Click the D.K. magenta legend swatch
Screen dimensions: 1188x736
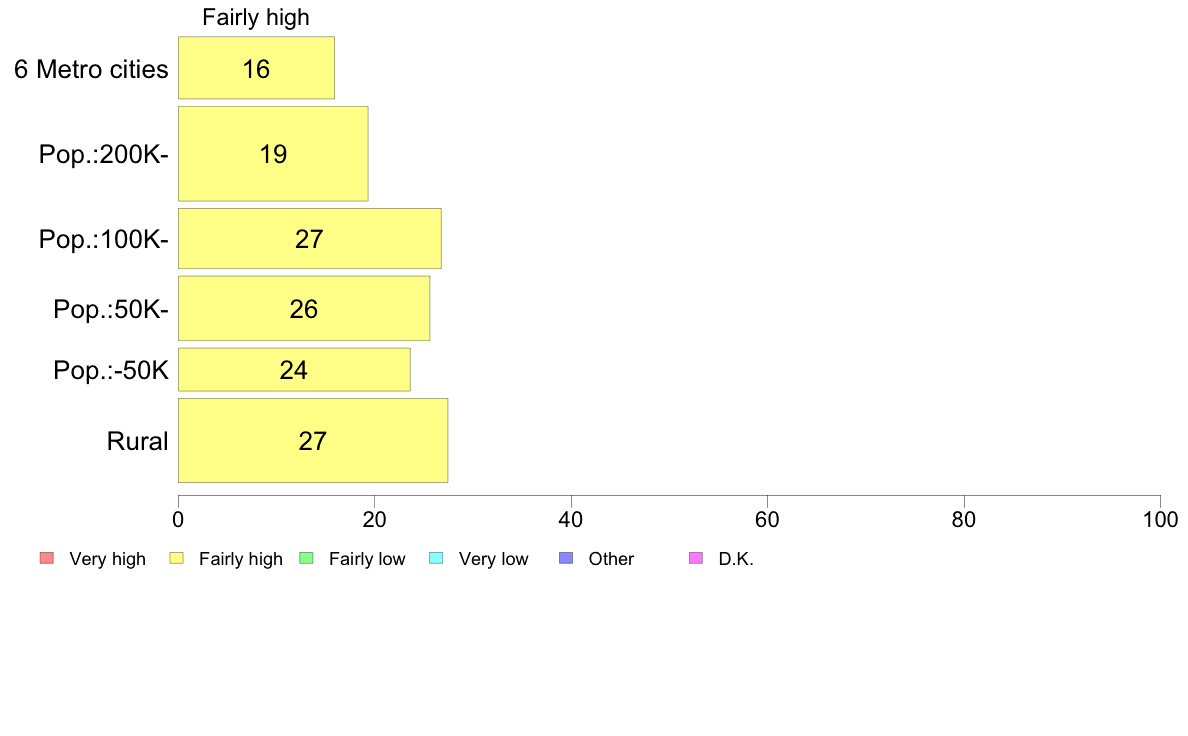tap(696, 559)
